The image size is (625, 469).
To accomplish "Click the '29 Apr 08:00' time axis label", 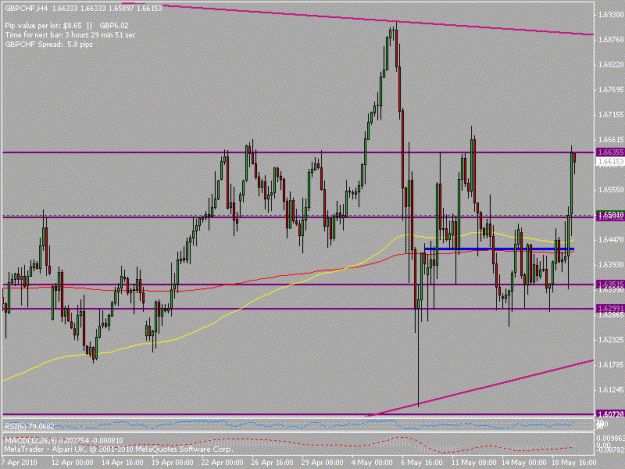I will click(x=322, y=463).
